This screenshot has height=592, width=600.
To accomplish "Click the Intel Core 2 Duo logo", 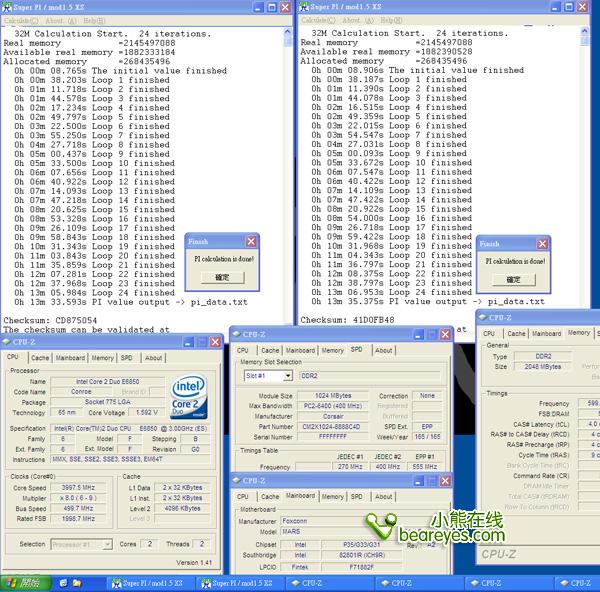I will click(189, 396).
